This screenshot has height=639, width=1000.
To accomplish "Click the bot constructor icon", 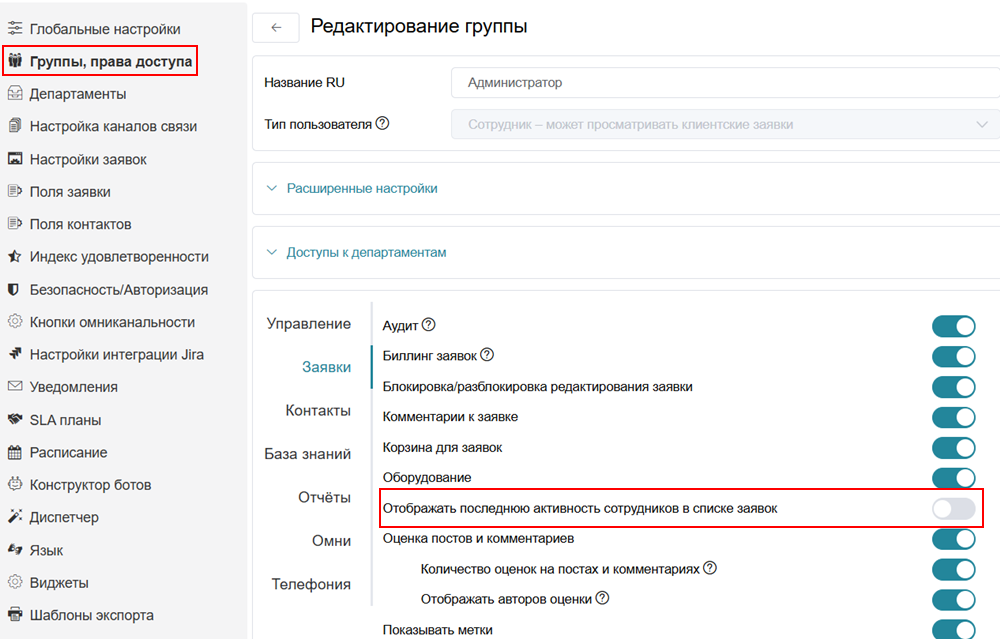I will click(x=15, y=485).
